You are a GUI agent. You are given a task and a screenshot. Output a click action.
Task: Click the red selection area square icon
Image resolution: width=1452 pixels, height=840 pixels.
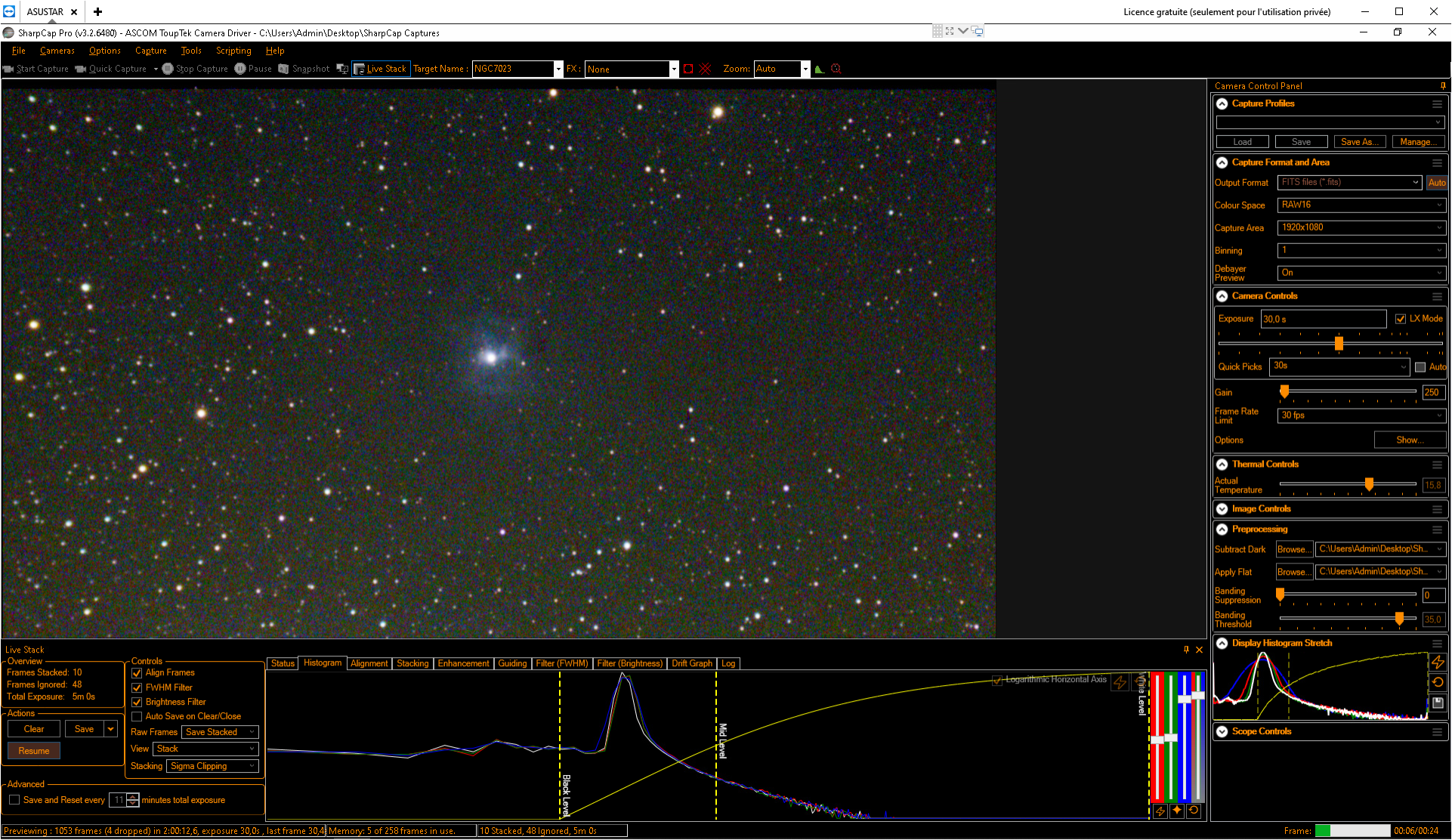pyautogui.click(x=688, y=69)
